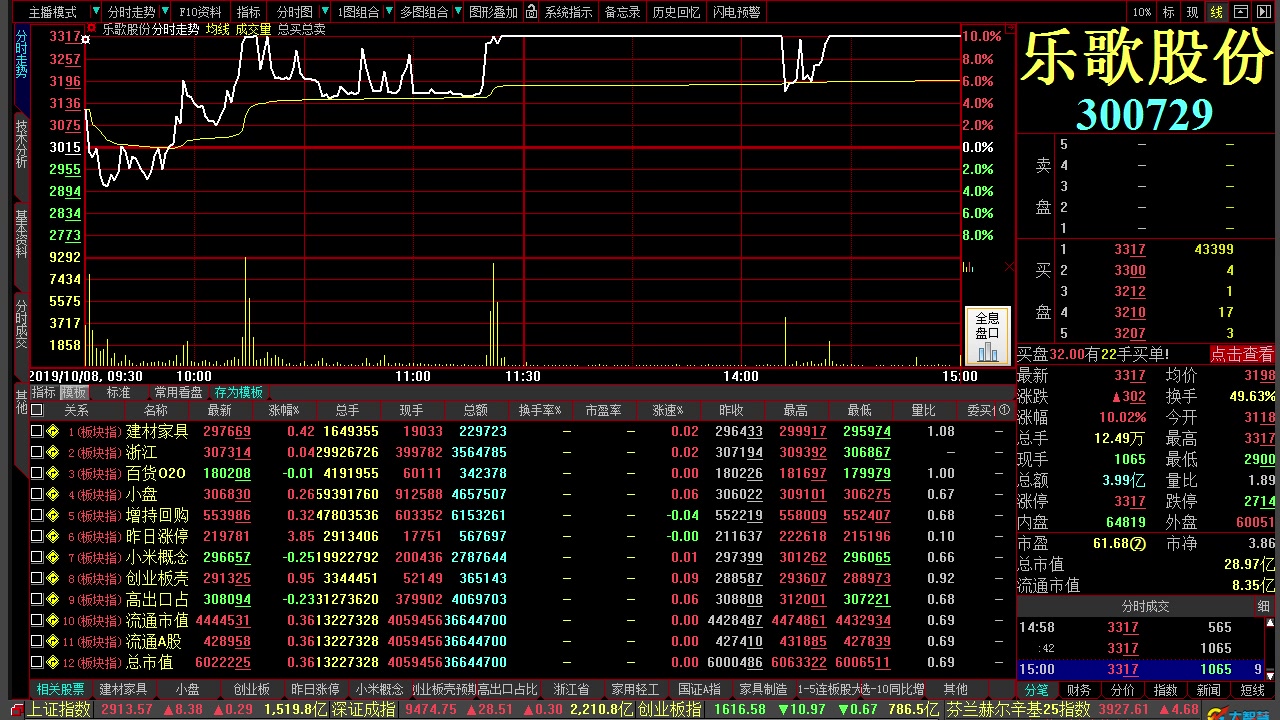Check the box for 总市值 row

(x=37, y=662)
